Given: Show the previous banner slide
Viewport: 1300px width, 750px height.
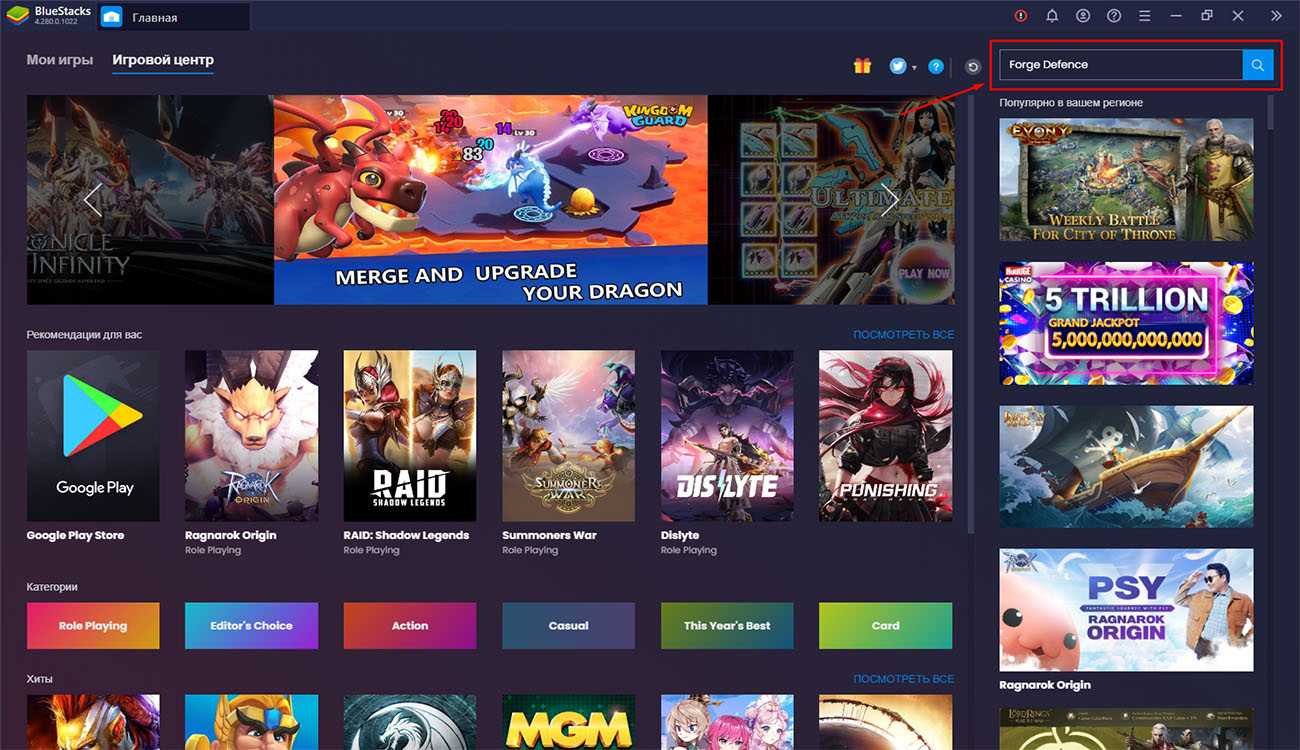Looking at the screenshot, I should tap(92, 200).
